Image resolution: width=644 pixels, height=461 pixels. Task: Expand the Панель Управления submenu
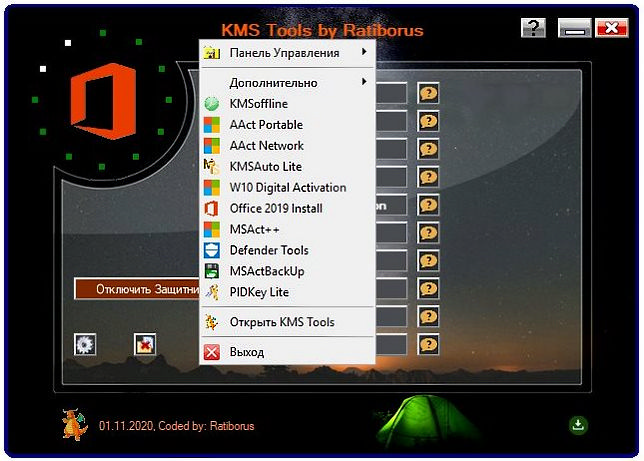tap(285, 52)
